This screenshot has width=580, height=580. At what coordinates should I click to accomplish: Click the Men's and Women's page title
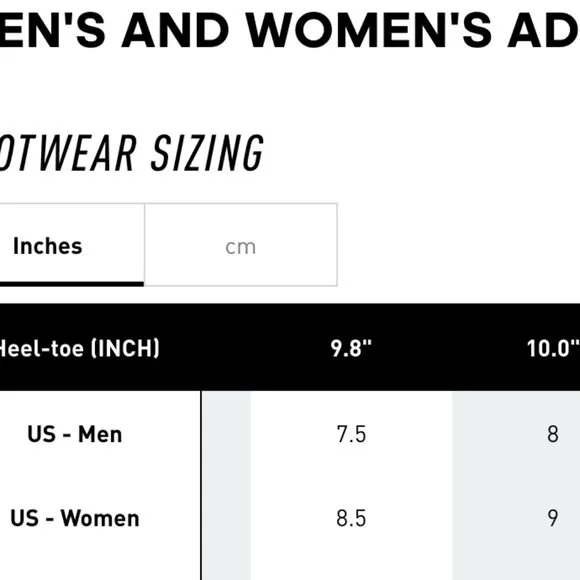(x=290, y=30)
